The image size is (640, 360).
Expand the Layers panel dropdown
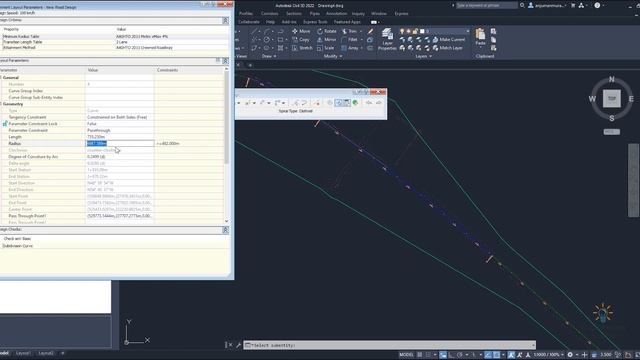(424, 56)
